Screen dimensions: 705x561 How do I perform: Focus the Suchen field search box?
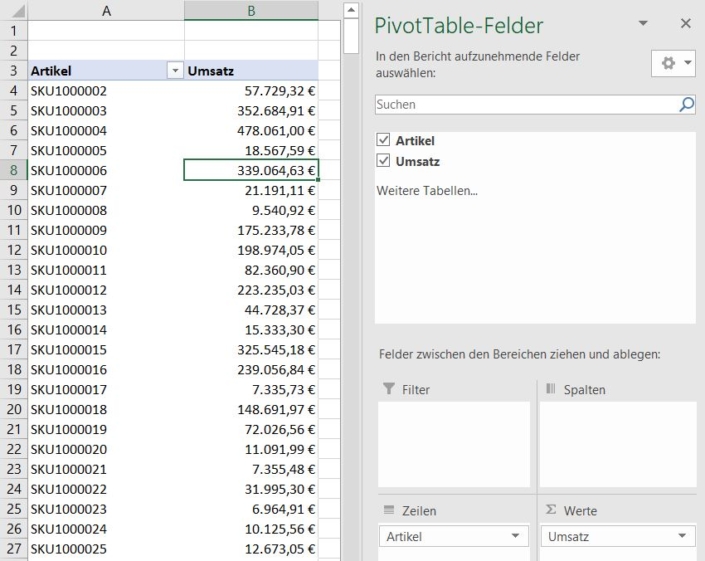[x=535, y=105]
